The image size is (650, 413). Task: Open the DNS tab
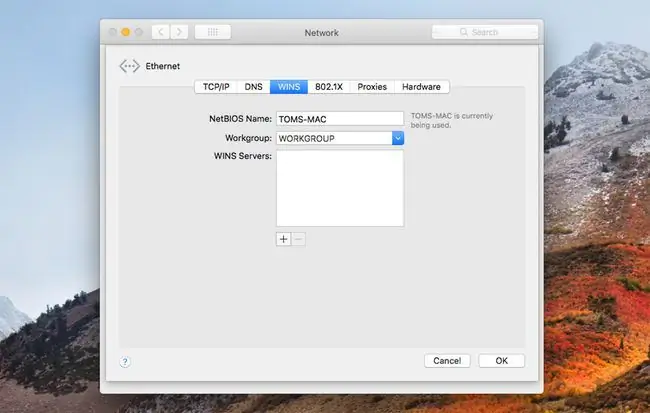pyautogui.click(x=254, y=87)
